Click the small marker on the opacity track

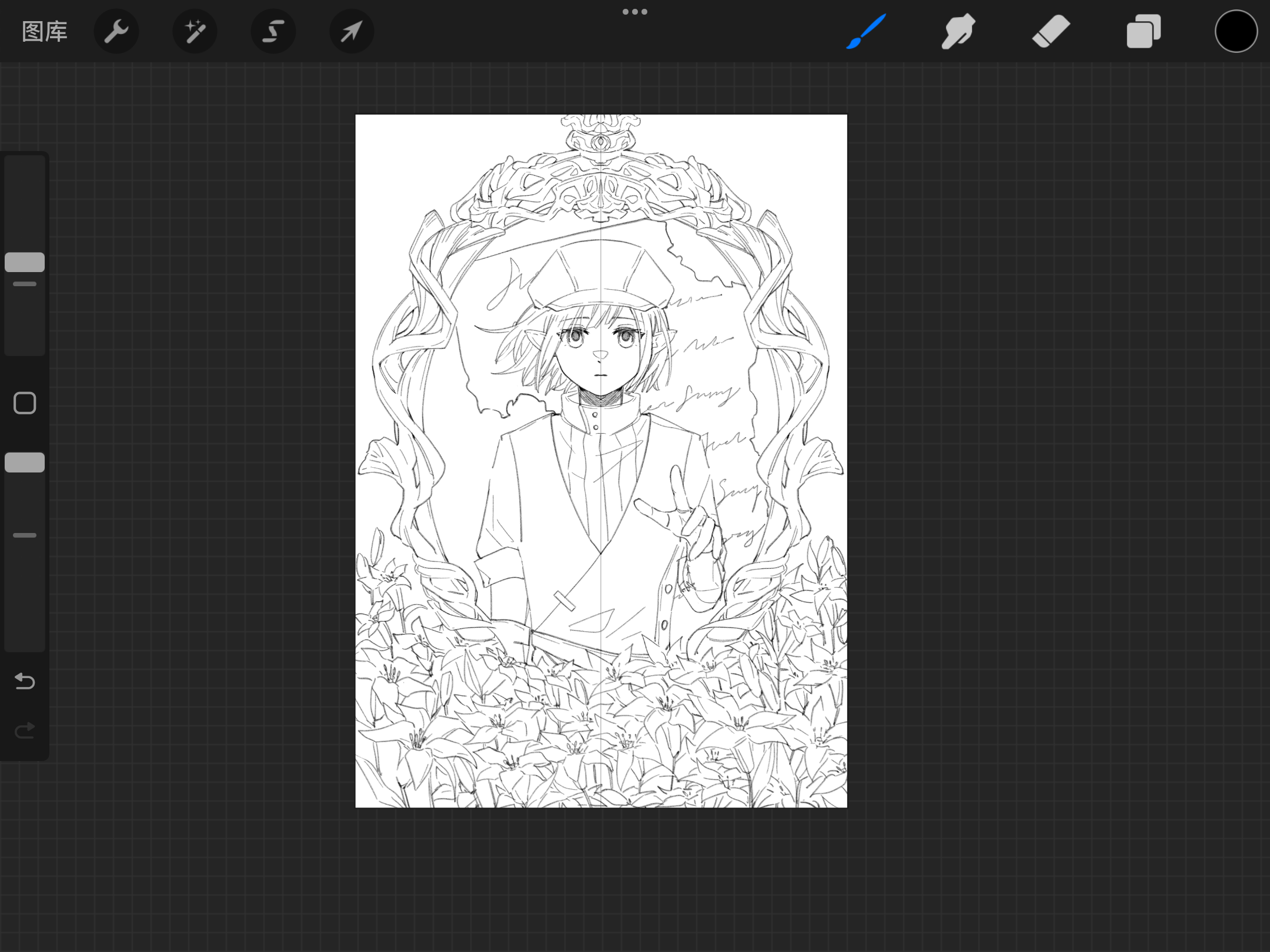coord(25,535)
